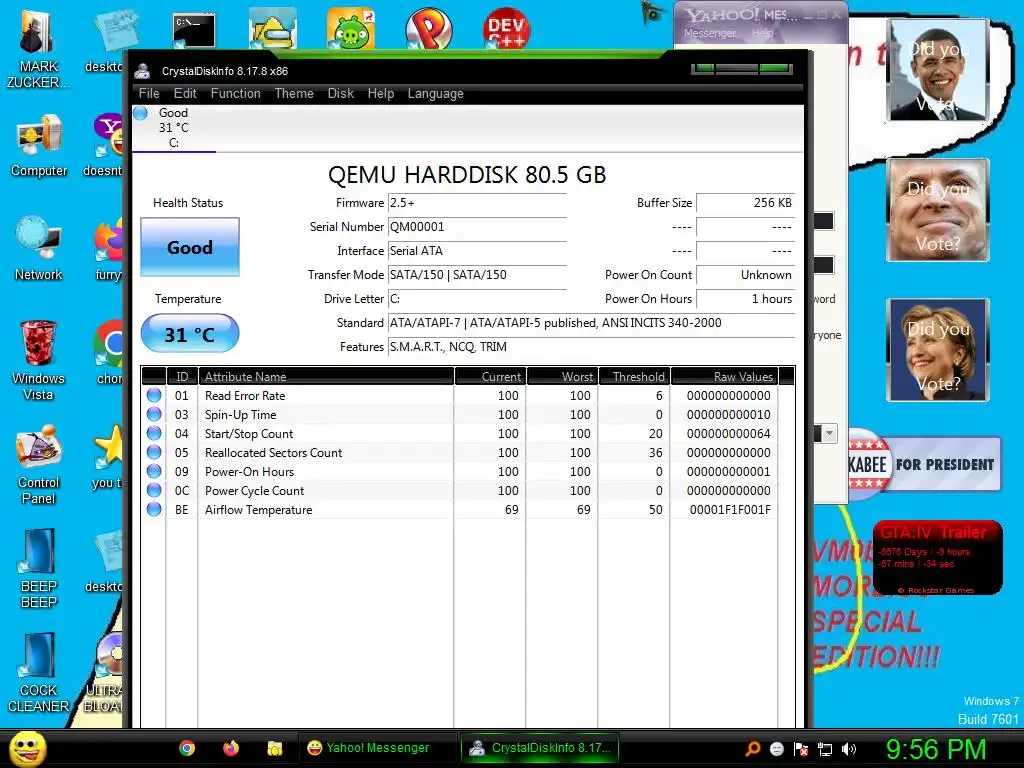Open the MARK ZUCKER... desktop icon
The height and width of the screenshot is (768, 1024).
(x=38, y=48)
